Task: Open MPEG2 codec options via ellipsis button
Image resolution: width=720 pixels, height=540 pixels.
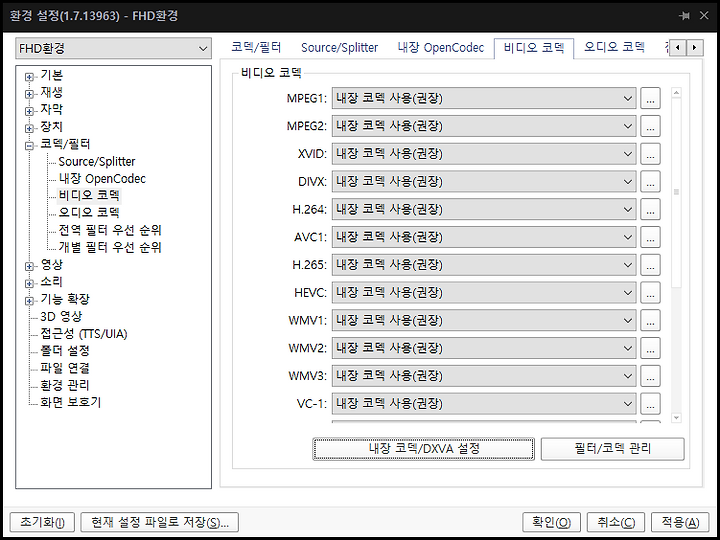Action: (650, 126)
